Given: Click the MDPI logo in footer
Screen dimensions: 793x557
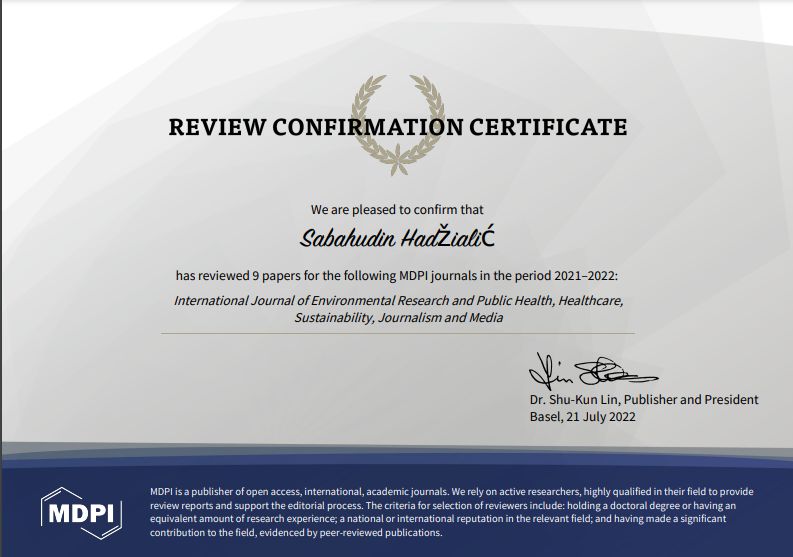Looking at the screenshot, I should click(x=81, y=512).
